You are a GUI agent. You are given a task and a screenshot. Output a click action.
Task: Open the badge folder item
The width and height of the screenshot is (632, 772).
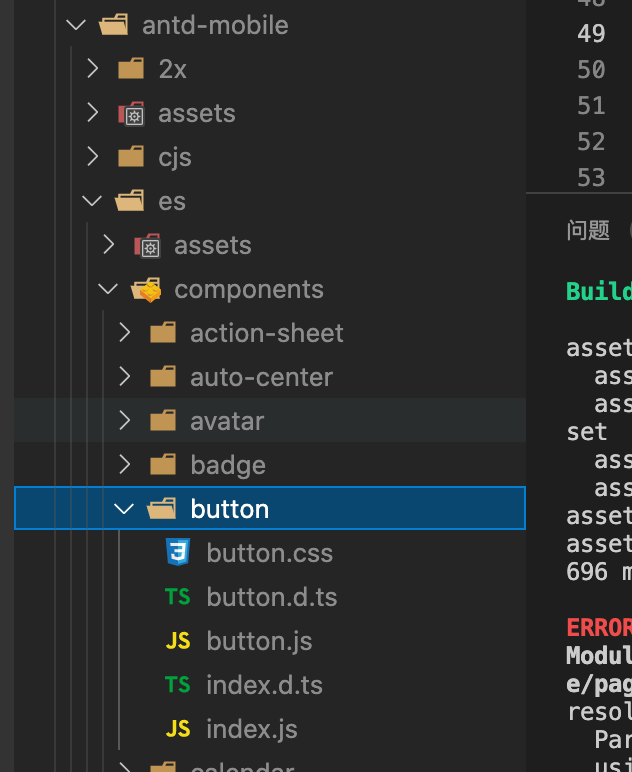[x=227, y=465]
